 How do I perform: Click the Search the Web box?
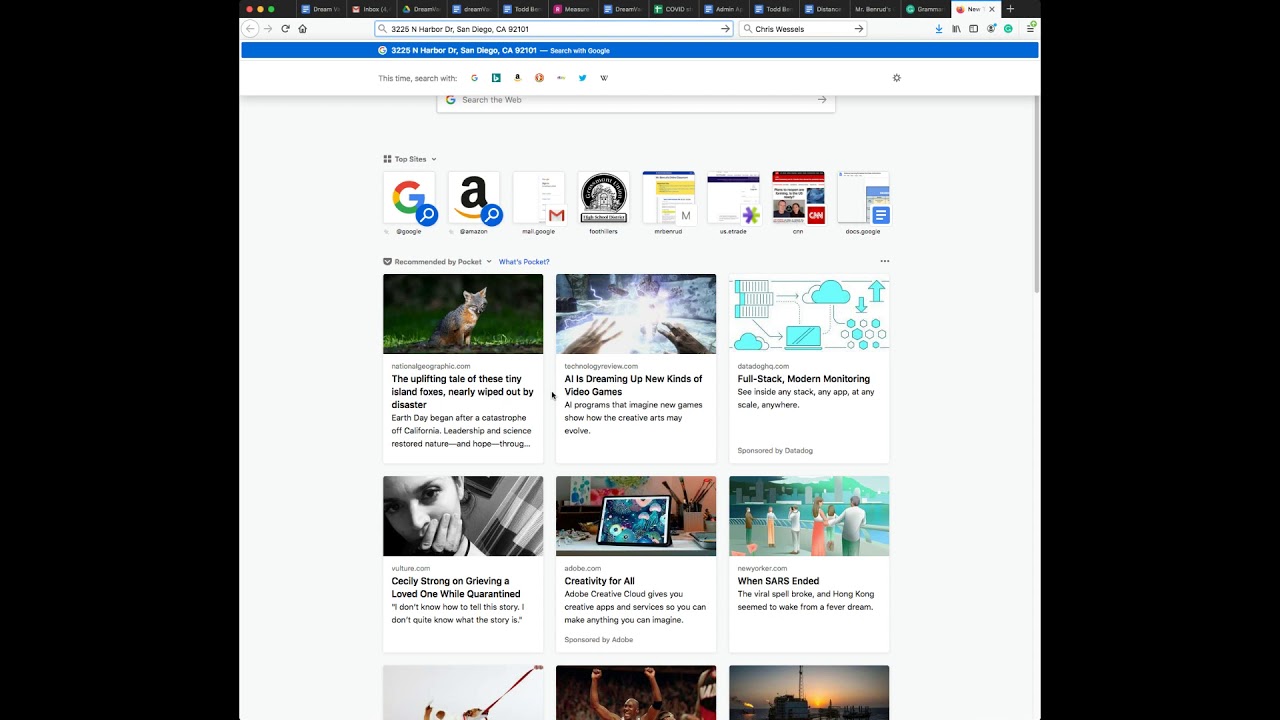point(636,100)
